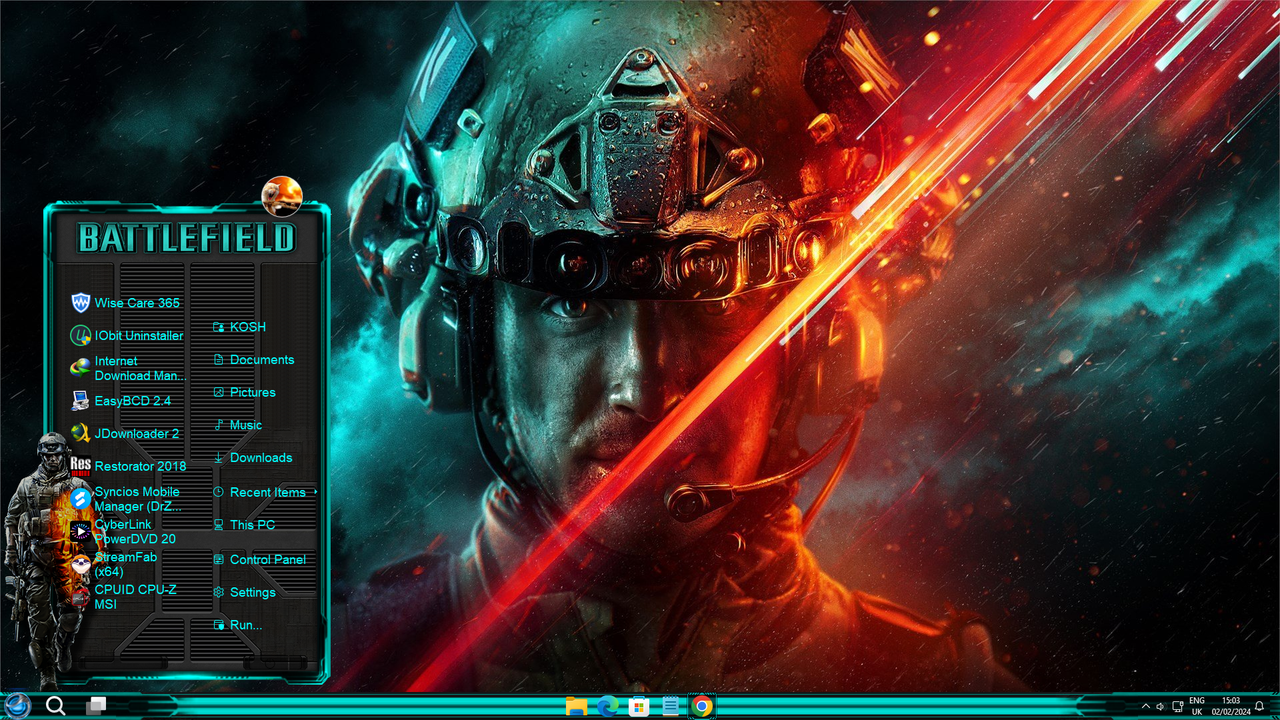This screenshot has height=720, width=1280.
Task: Open IObit Uninstaller in start menu
Action: pos(127,336)
